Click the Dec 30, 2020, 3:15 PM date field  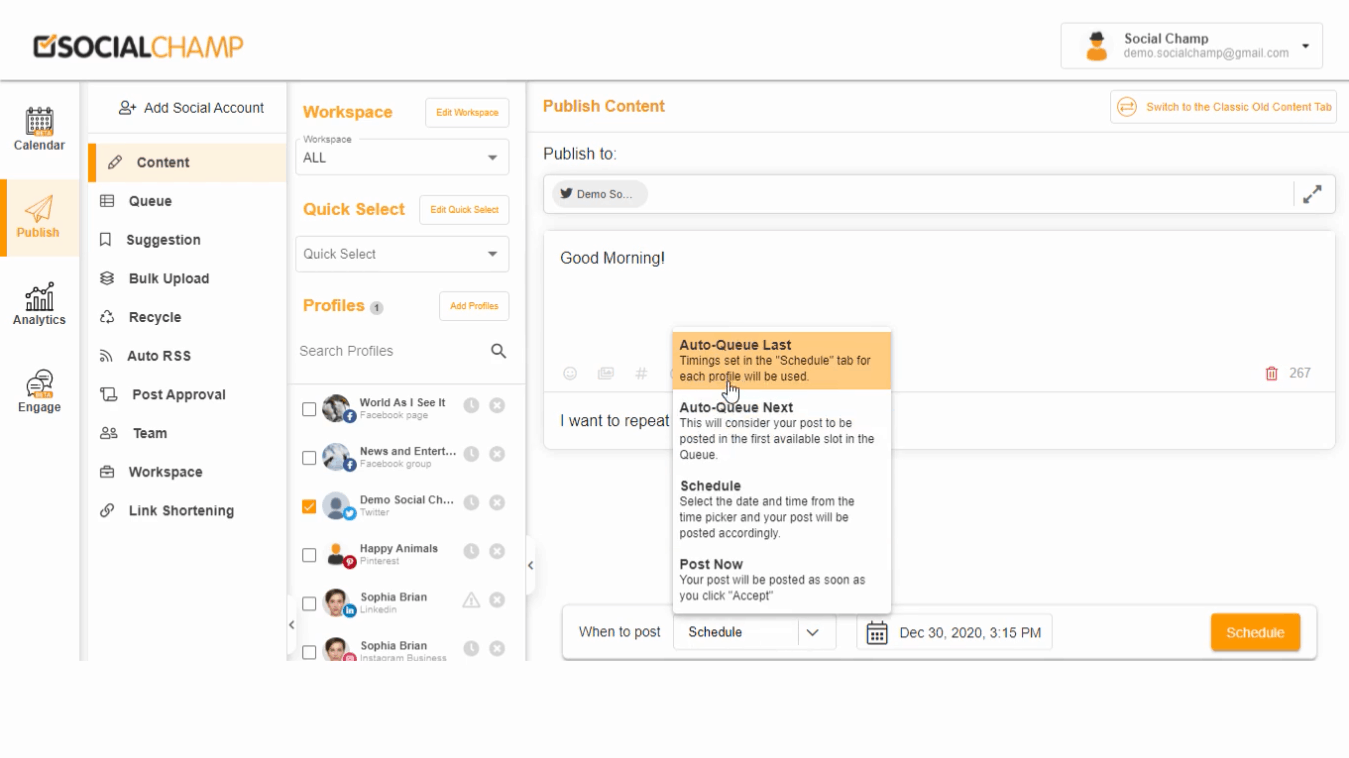[x=954, y=632]
